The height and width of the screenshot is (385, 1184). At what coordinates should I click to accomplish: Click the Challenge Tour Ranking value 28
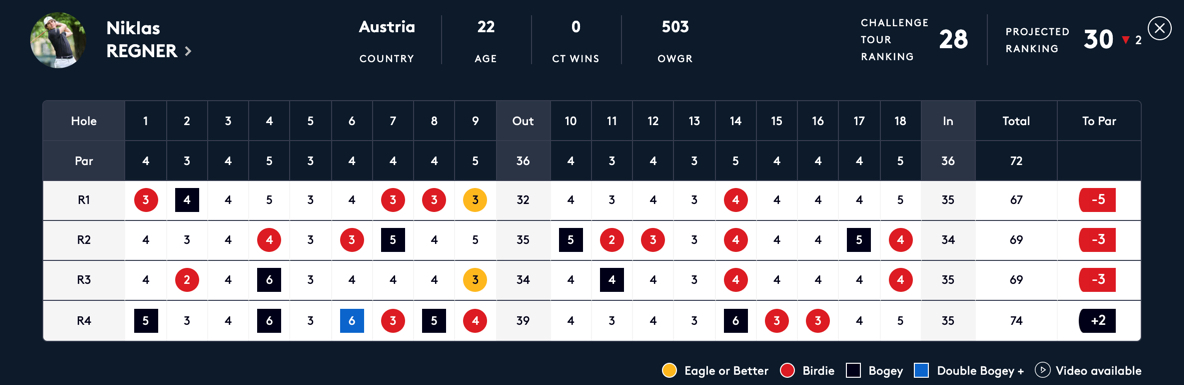click(954, 39)
